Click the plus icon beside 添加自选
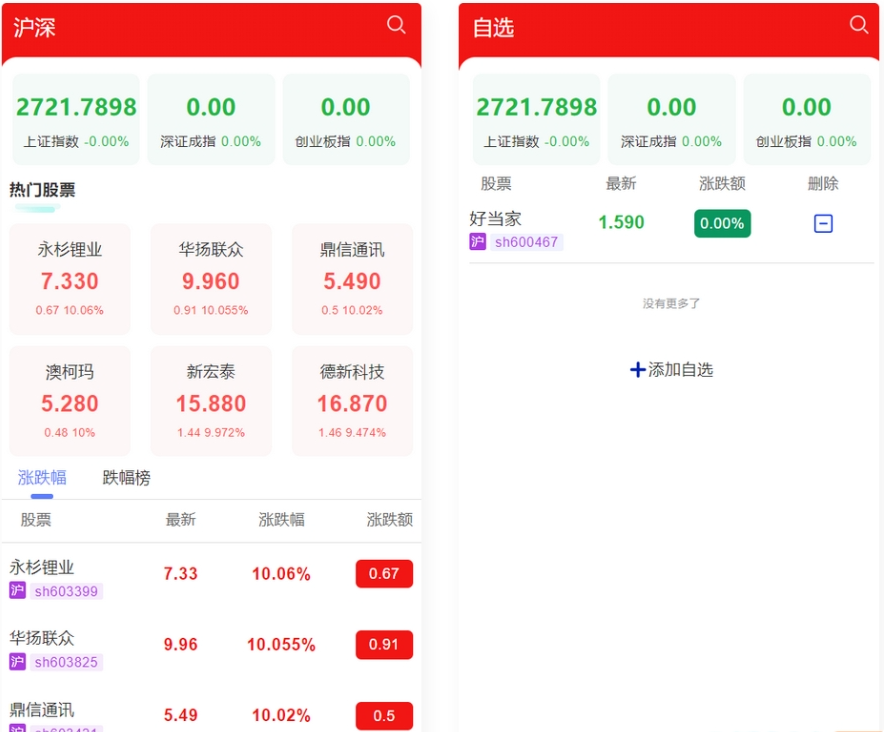 (637, 369)
